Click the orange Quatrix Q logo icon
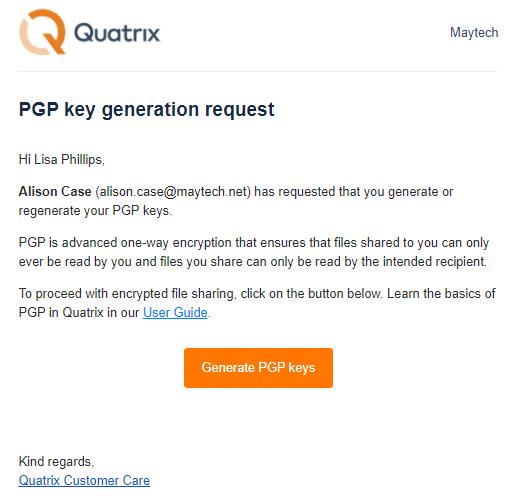This screenshot has height=499, width=514. tap(42, 32)
